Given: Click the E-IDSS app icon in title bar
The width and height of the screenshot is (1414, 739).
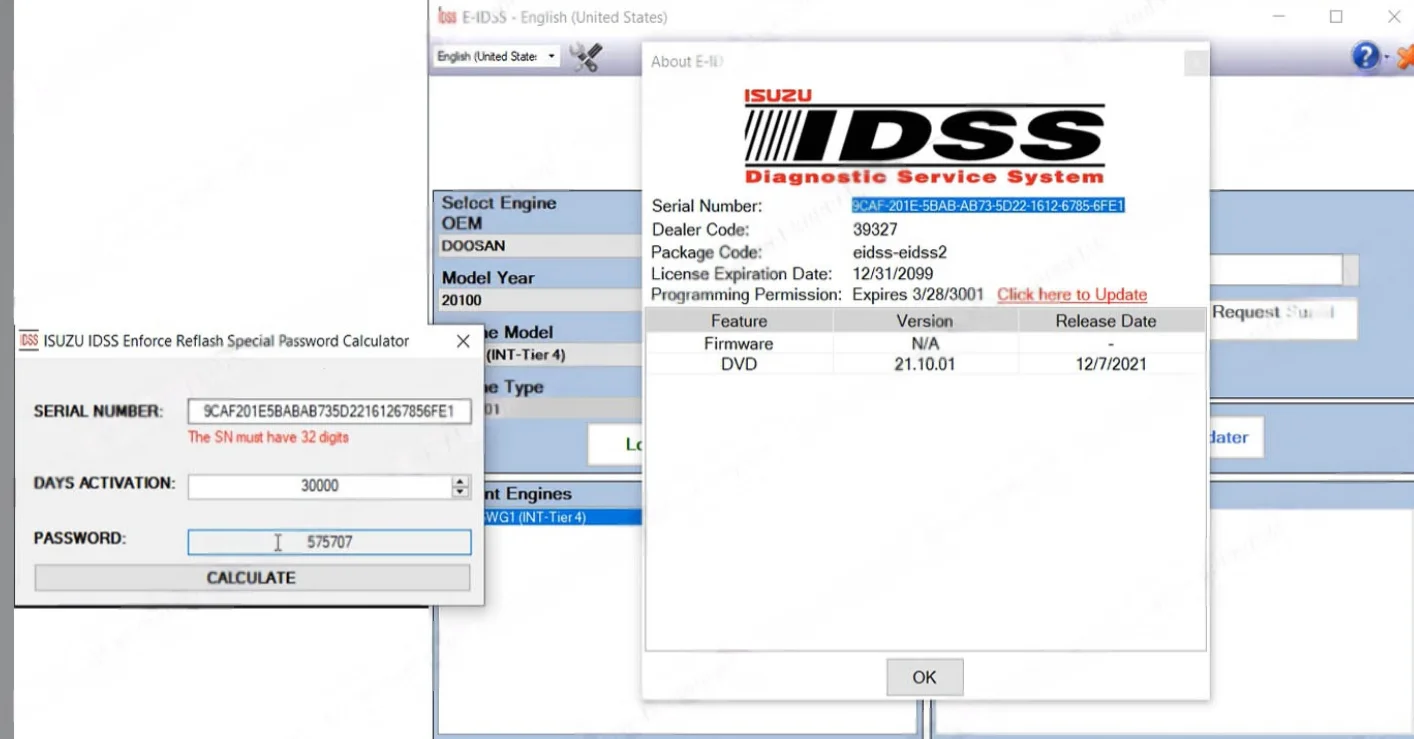Looking at the screenshot, I should [447, 17].
